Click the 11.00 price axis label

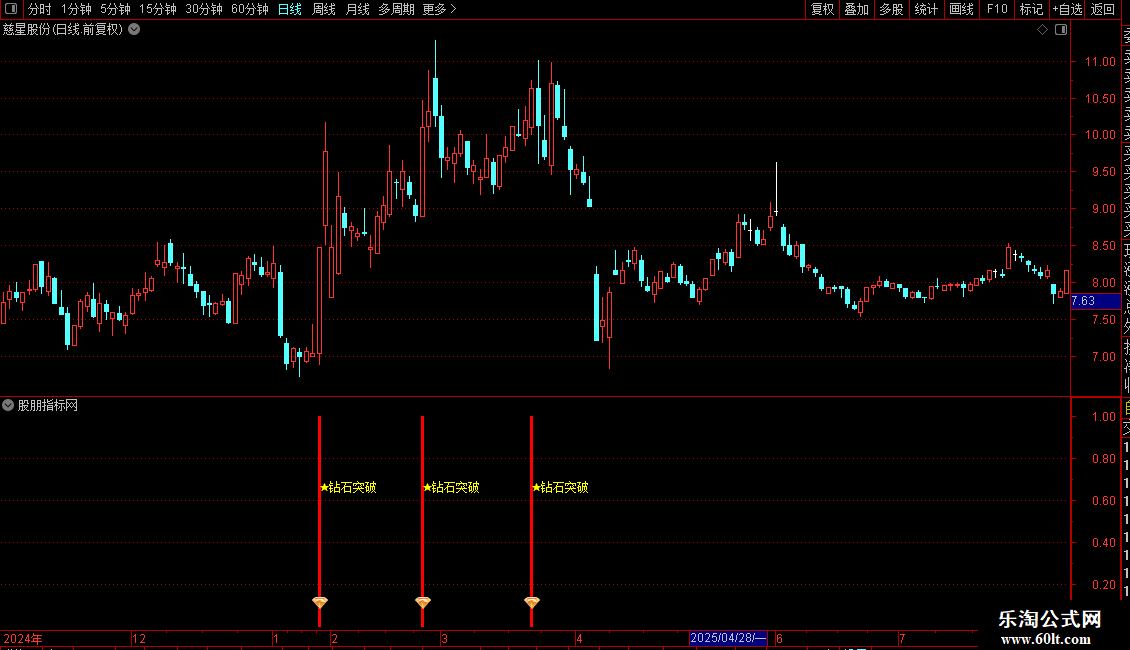pyautogui.click(x=1100, y=62)
